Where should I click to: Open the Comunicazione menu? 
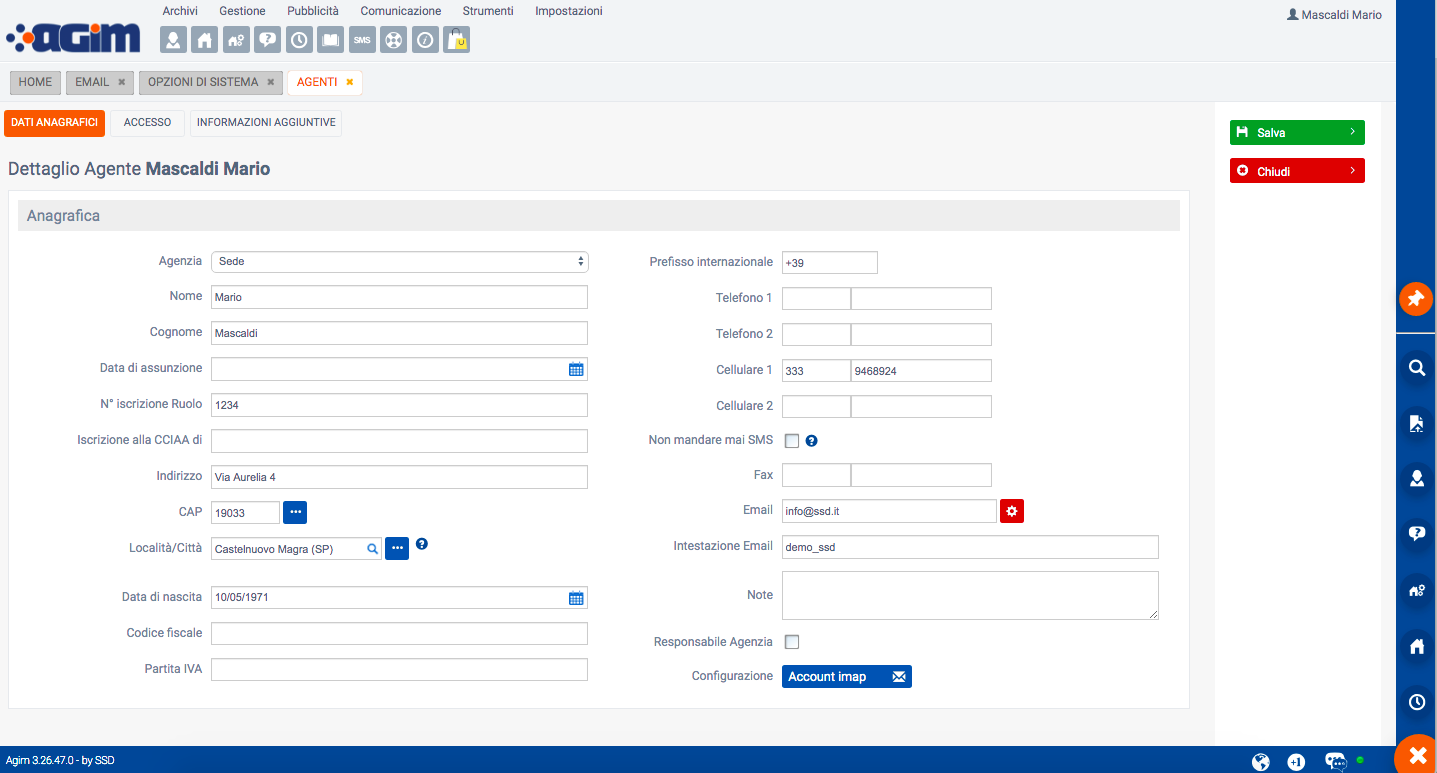pyautogui.click(x=401, y=11)
